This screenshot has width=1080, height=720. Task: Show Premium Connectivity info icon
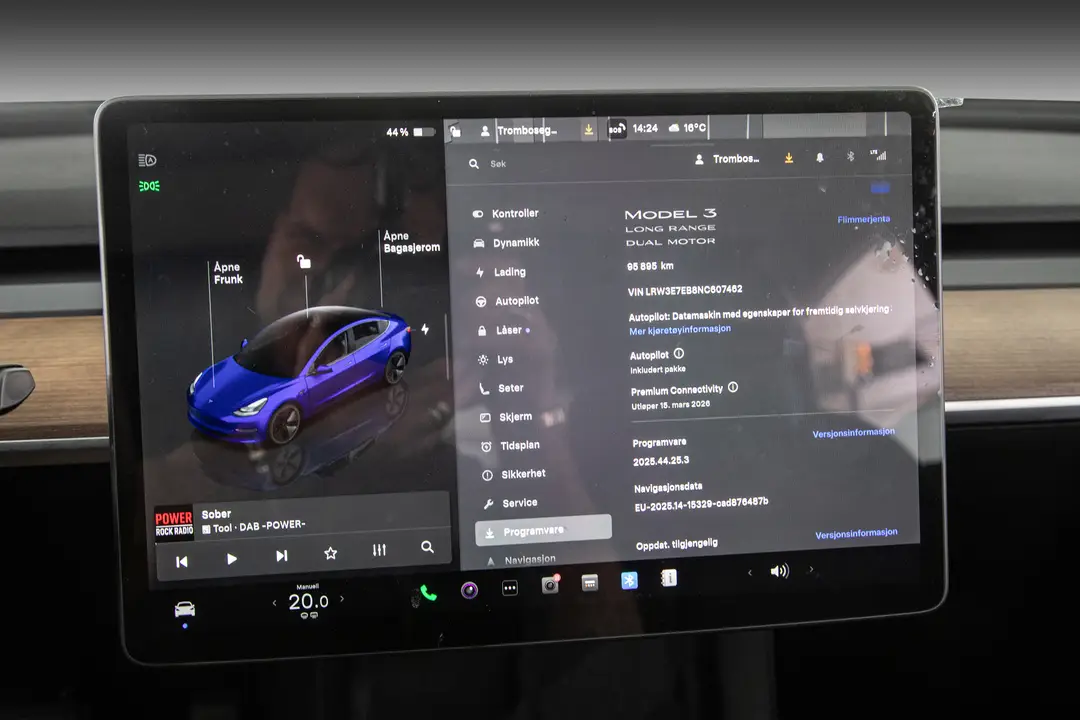(x=733, y=387)
